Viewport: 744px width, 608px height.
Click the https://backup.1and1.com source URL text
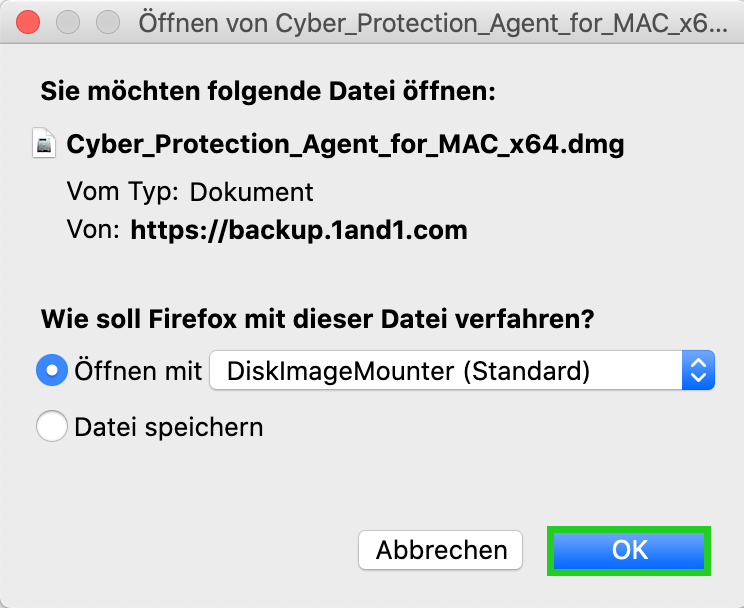[299, 231]
